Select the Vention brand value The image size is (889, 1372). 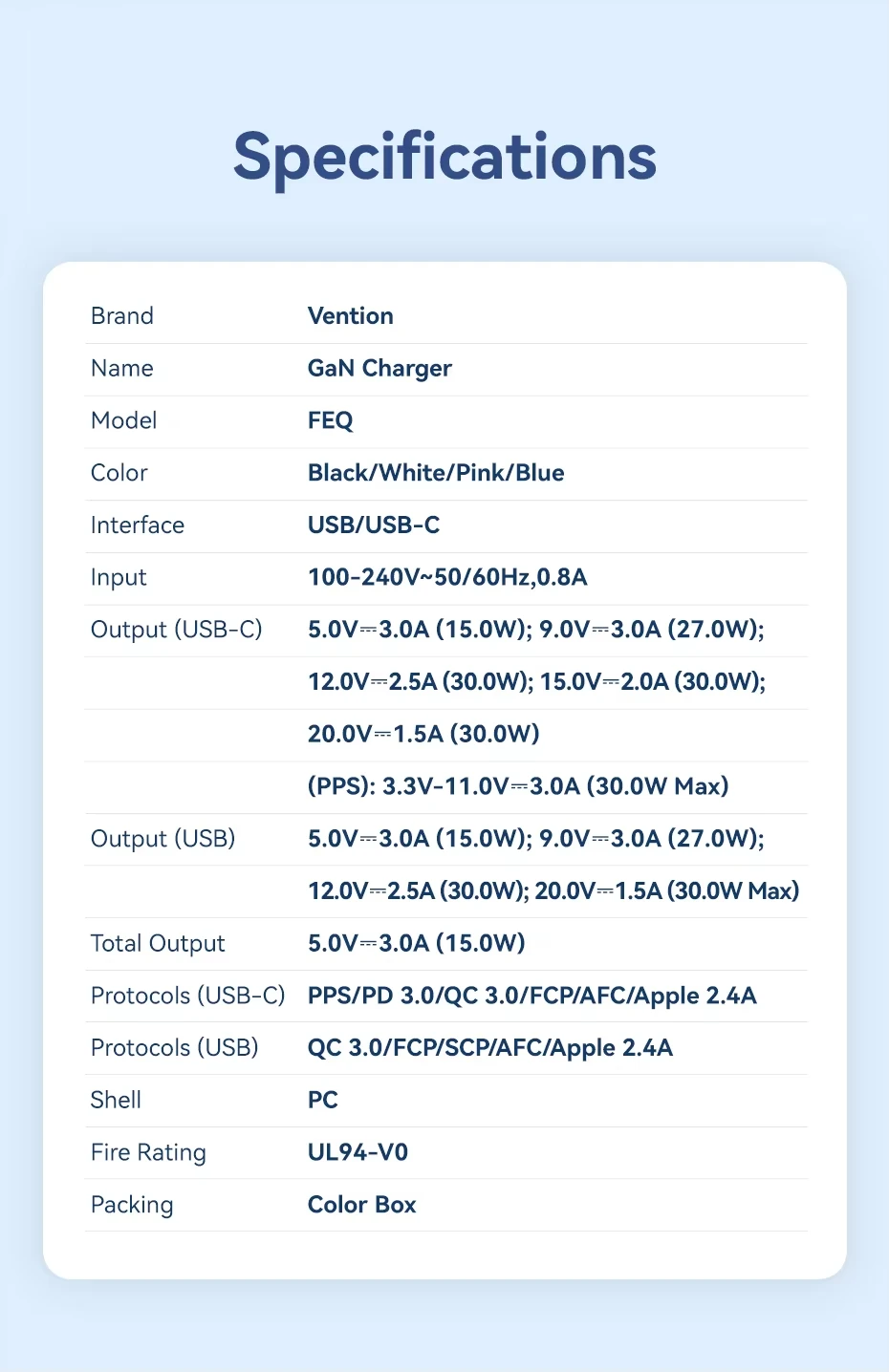[x=350, y=316]
